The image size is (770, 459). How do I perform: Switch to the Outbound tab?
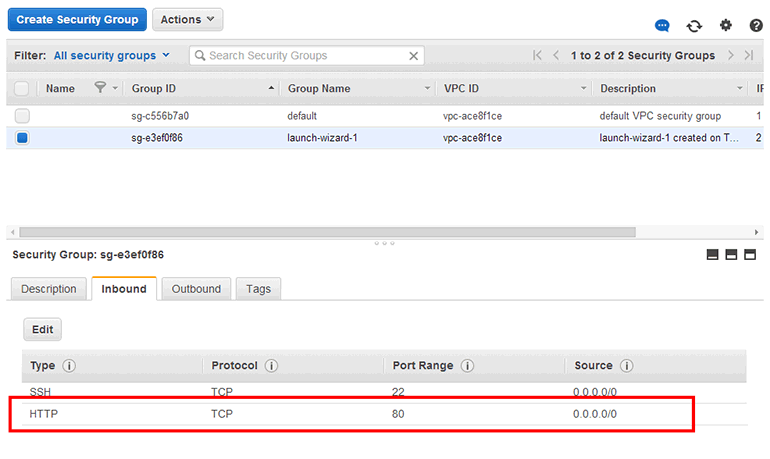[x=196, y=289]
